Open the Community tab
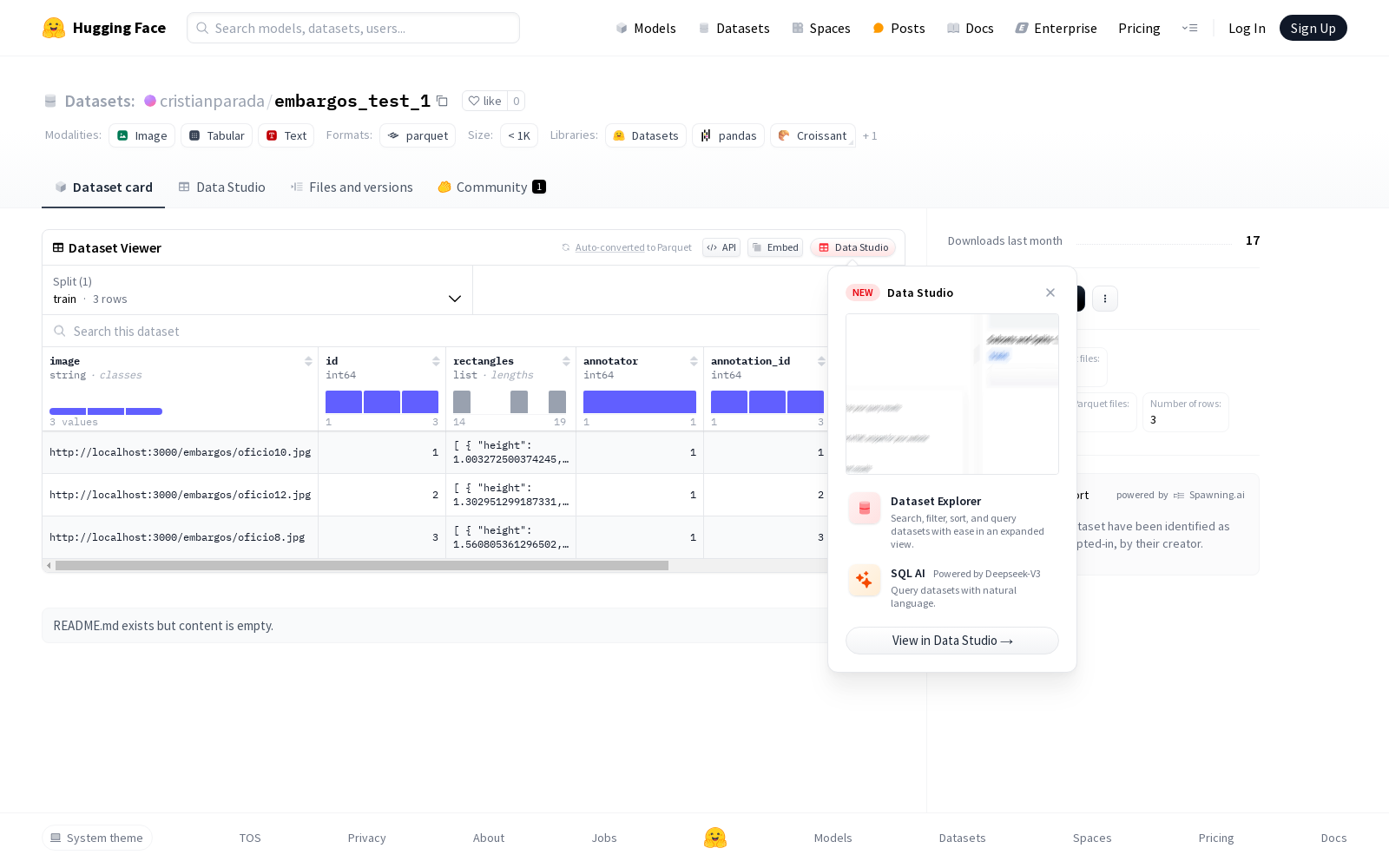This screenshot has height=868, width=1389. pos(491,187)
